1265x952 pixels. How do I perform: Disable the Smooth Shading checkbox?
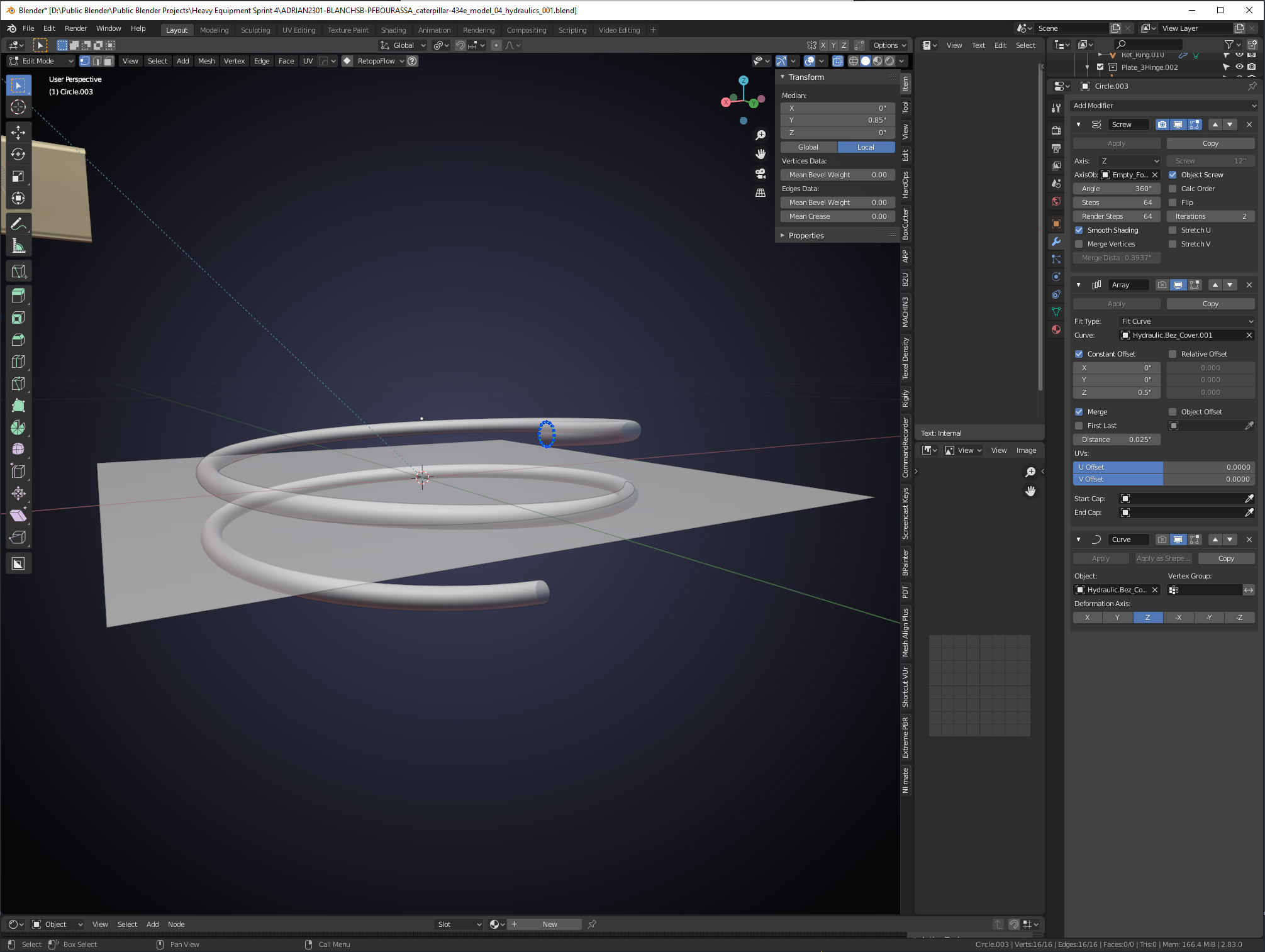[1079, 230]
